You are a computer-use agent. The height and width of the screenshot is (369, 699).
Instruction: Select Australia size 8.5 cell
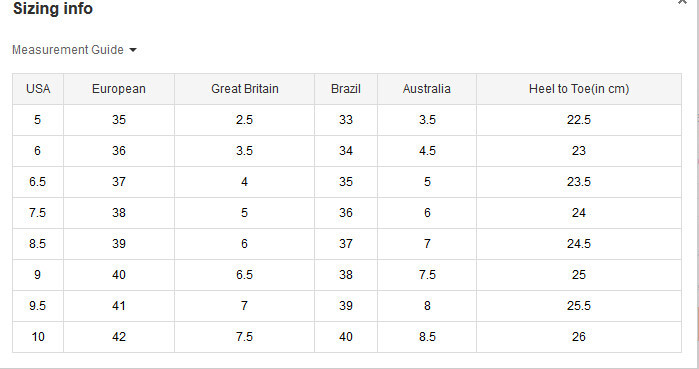tap(427, 337)
